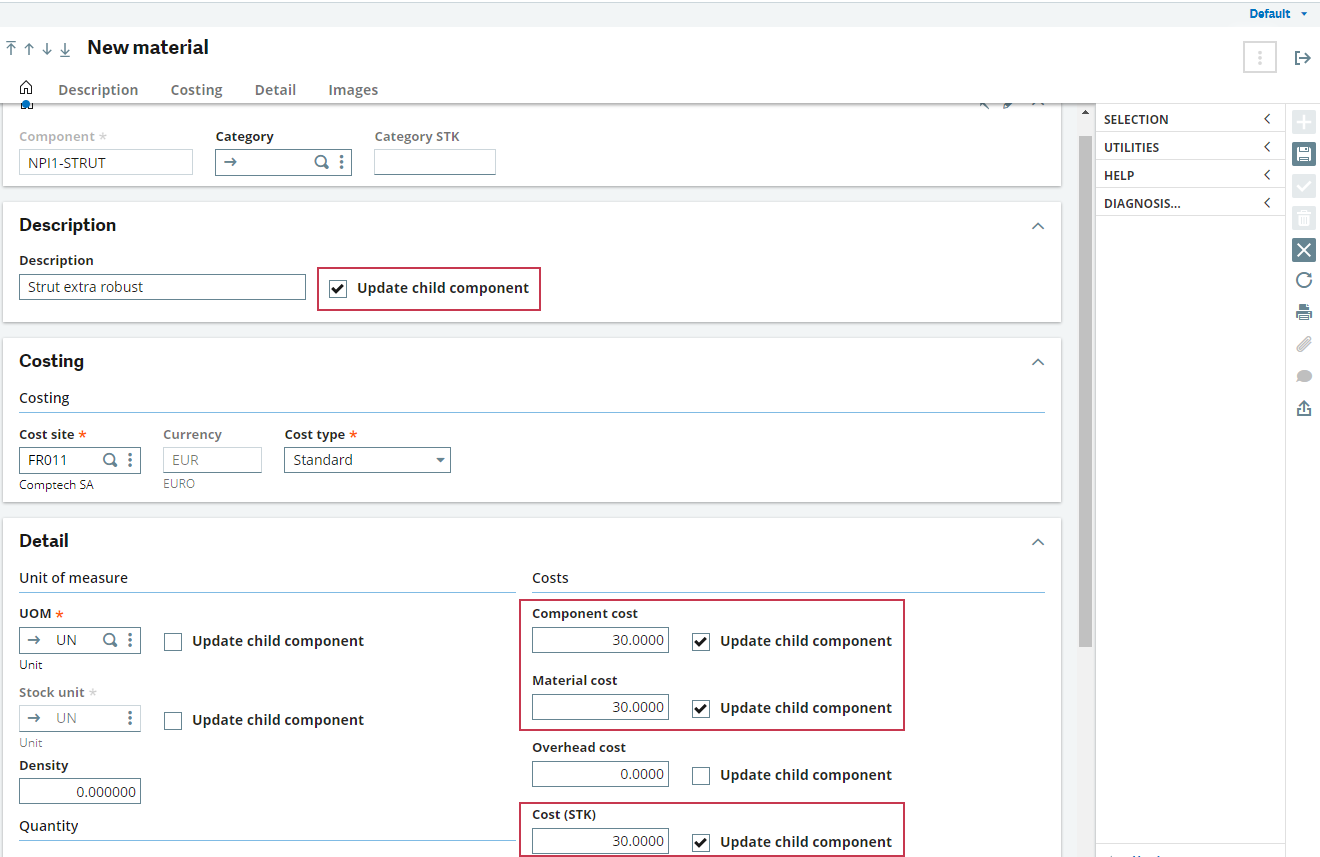Screen dimensions: 1320x857
Task: Open the Stock unit actions dots
Action: coord(130,718)
